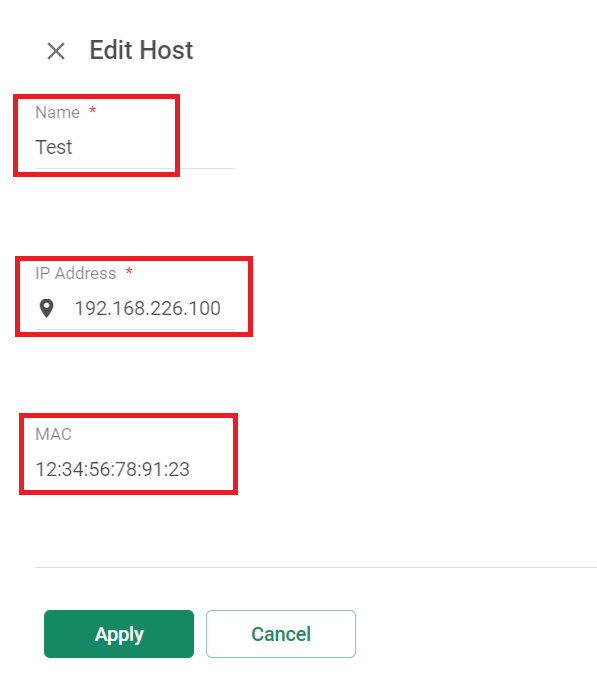Focus the Name input field
Image resolution: width=597 pixels, height=695 pixels.
point(135,147)
